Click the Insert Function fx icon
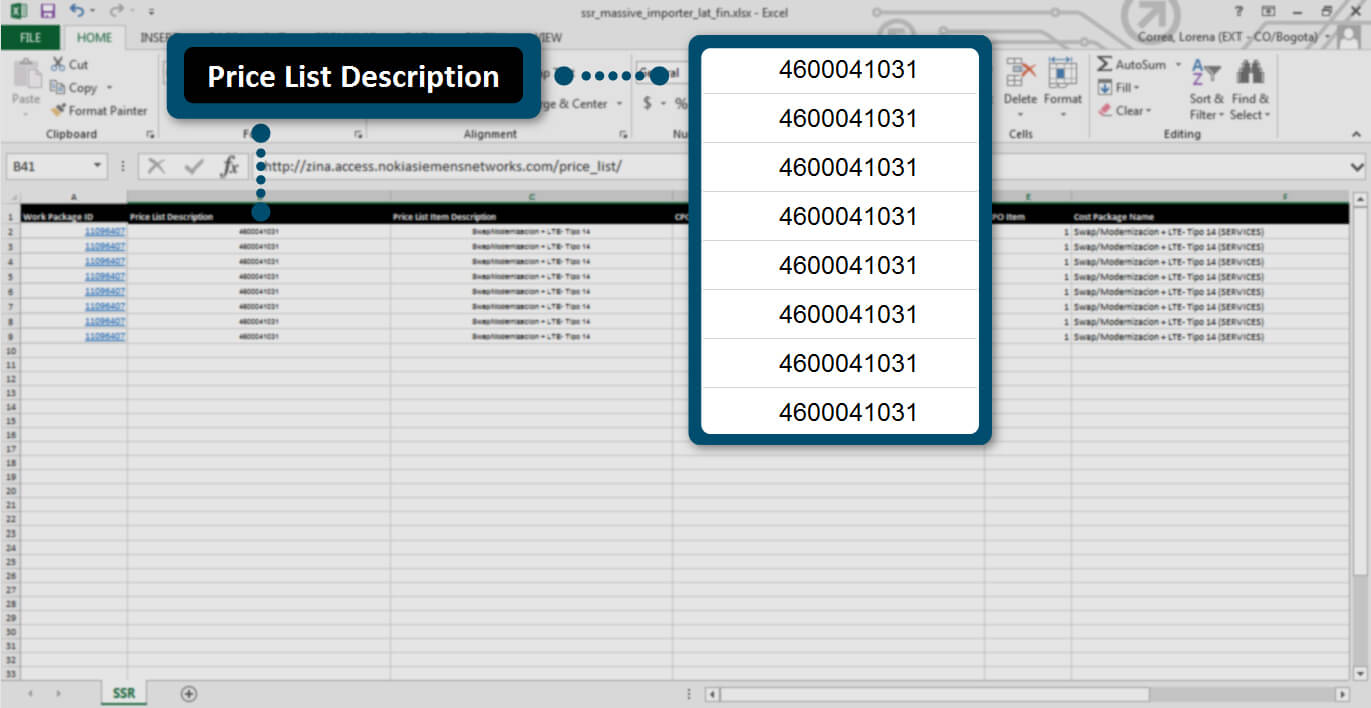Image resolution: width=1371 pixels, height=708 pixels. 230,166
